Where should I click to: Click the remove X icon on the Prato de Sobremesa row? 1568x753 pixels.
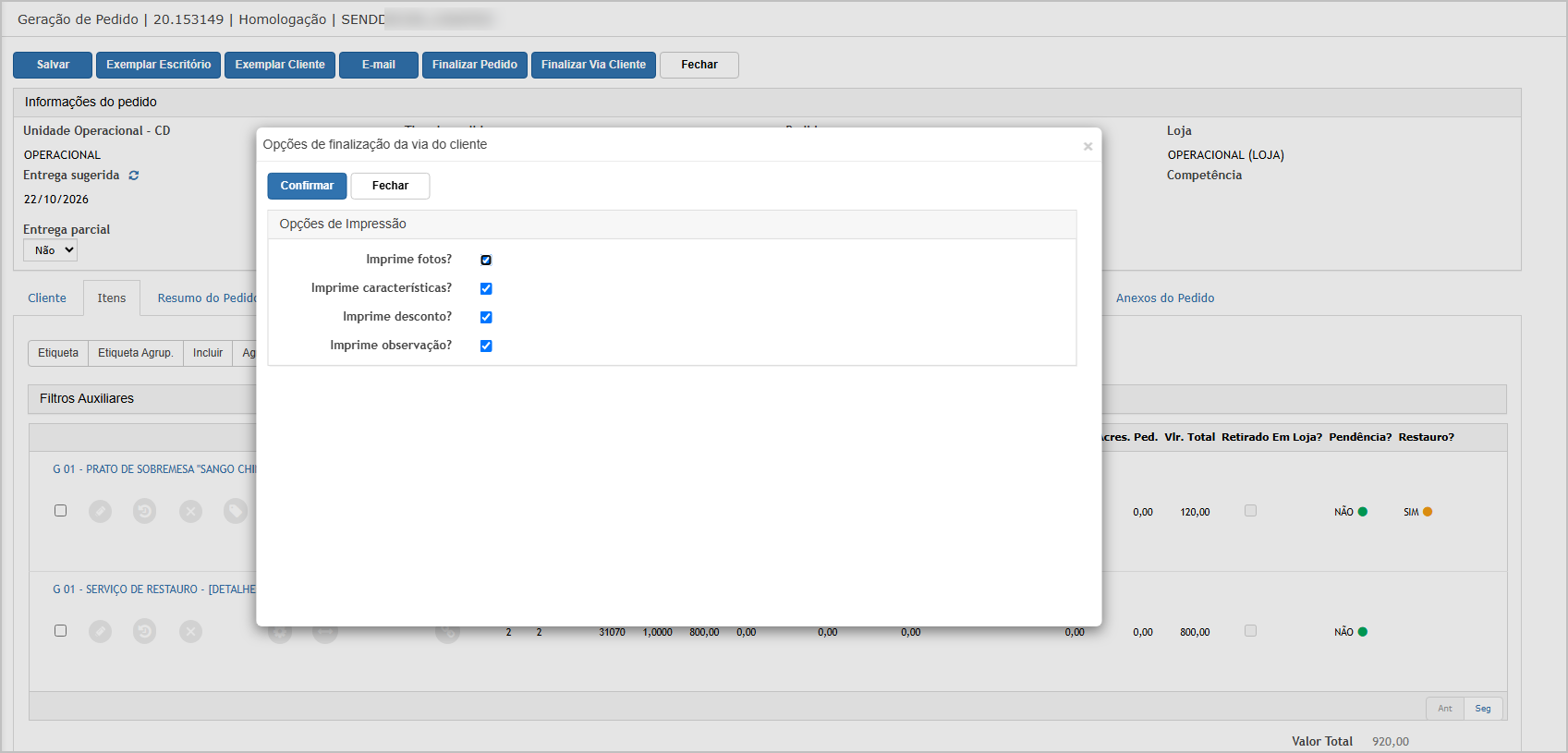(190, 511)
